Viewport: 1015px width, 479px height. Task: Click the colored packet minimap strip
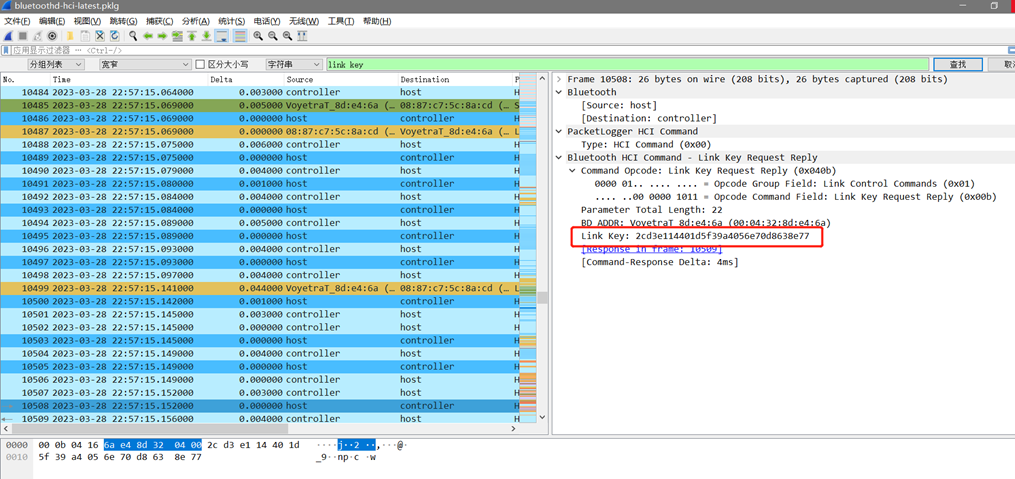(x=528, y=249)
